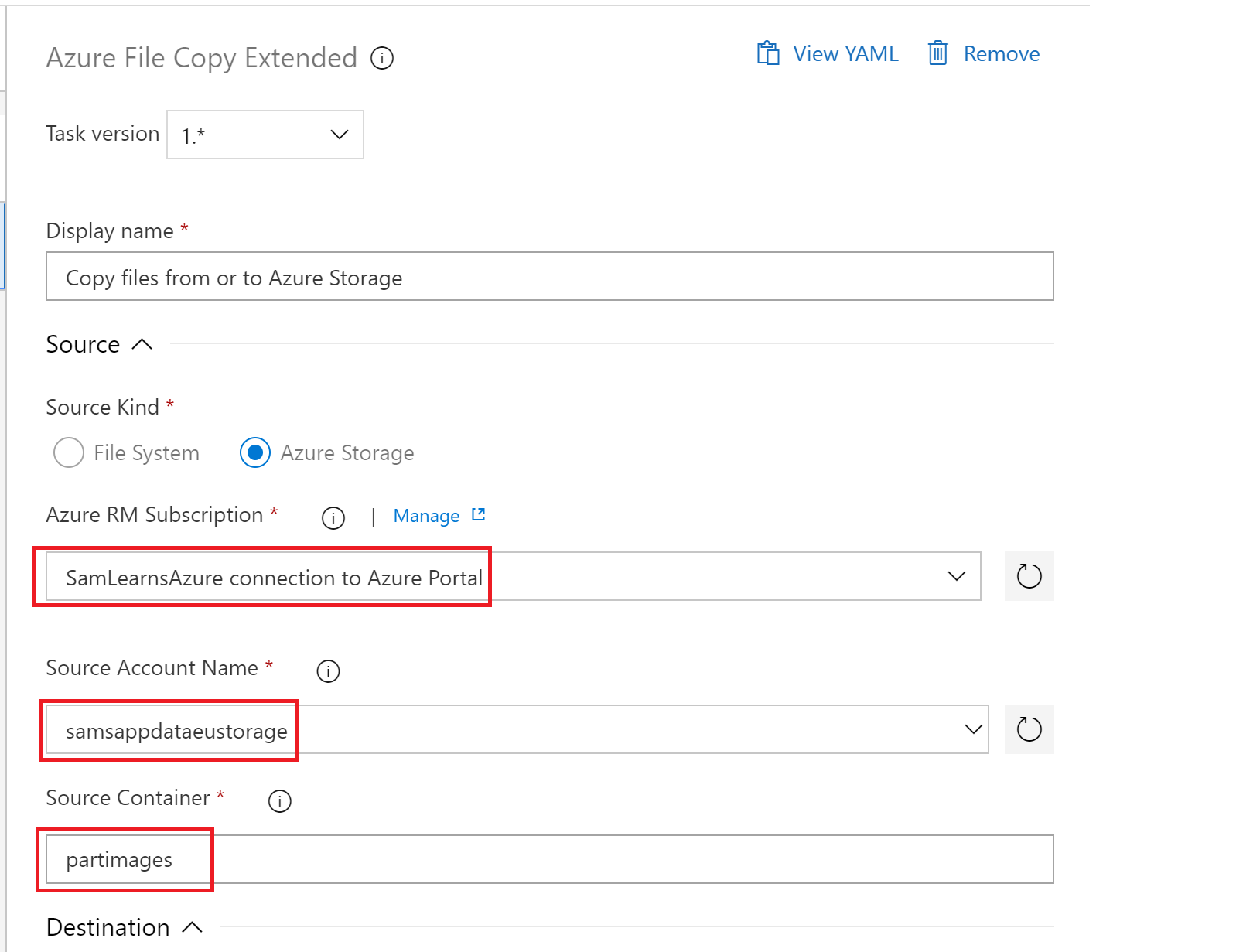Screen dimensions: 1236x952
Task: Click the View YAML clipboard icon
Action: (x=767, y=53)
